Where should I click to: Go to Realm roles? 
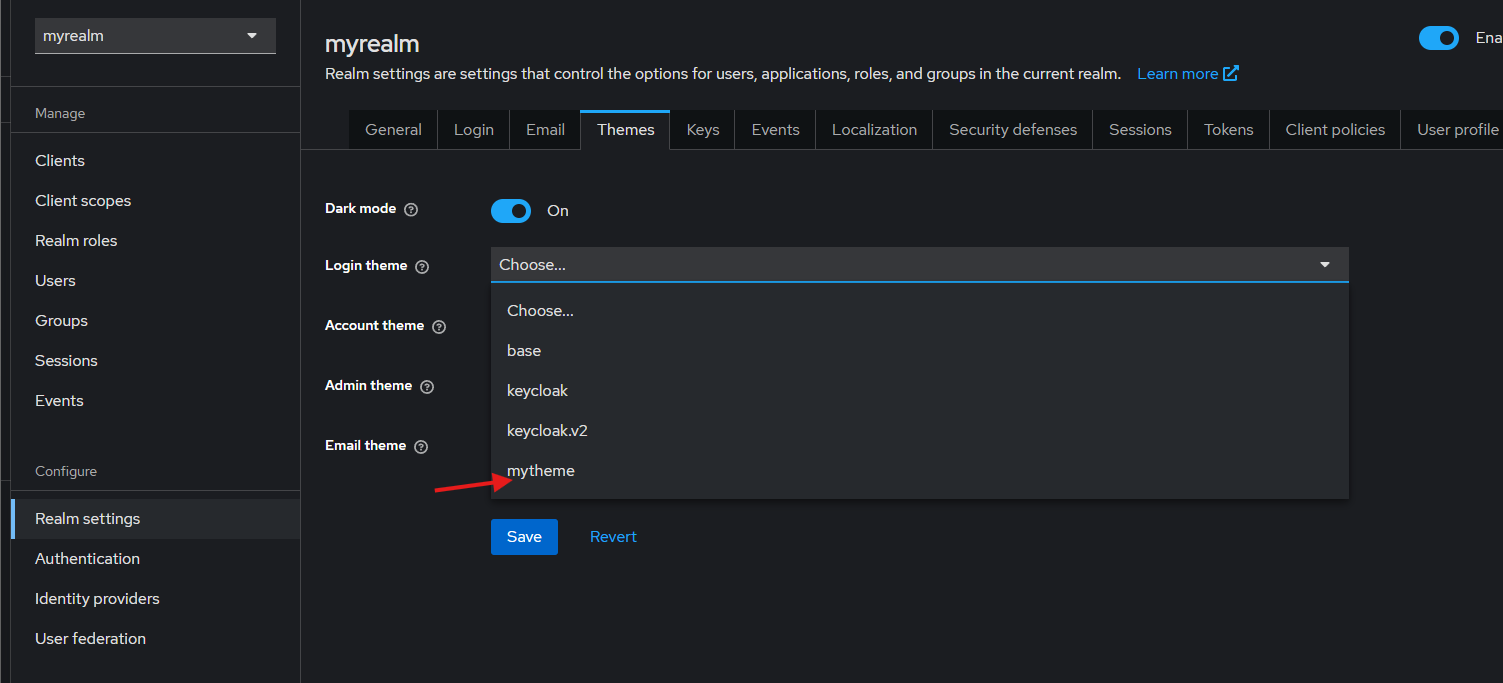[156, 241]
